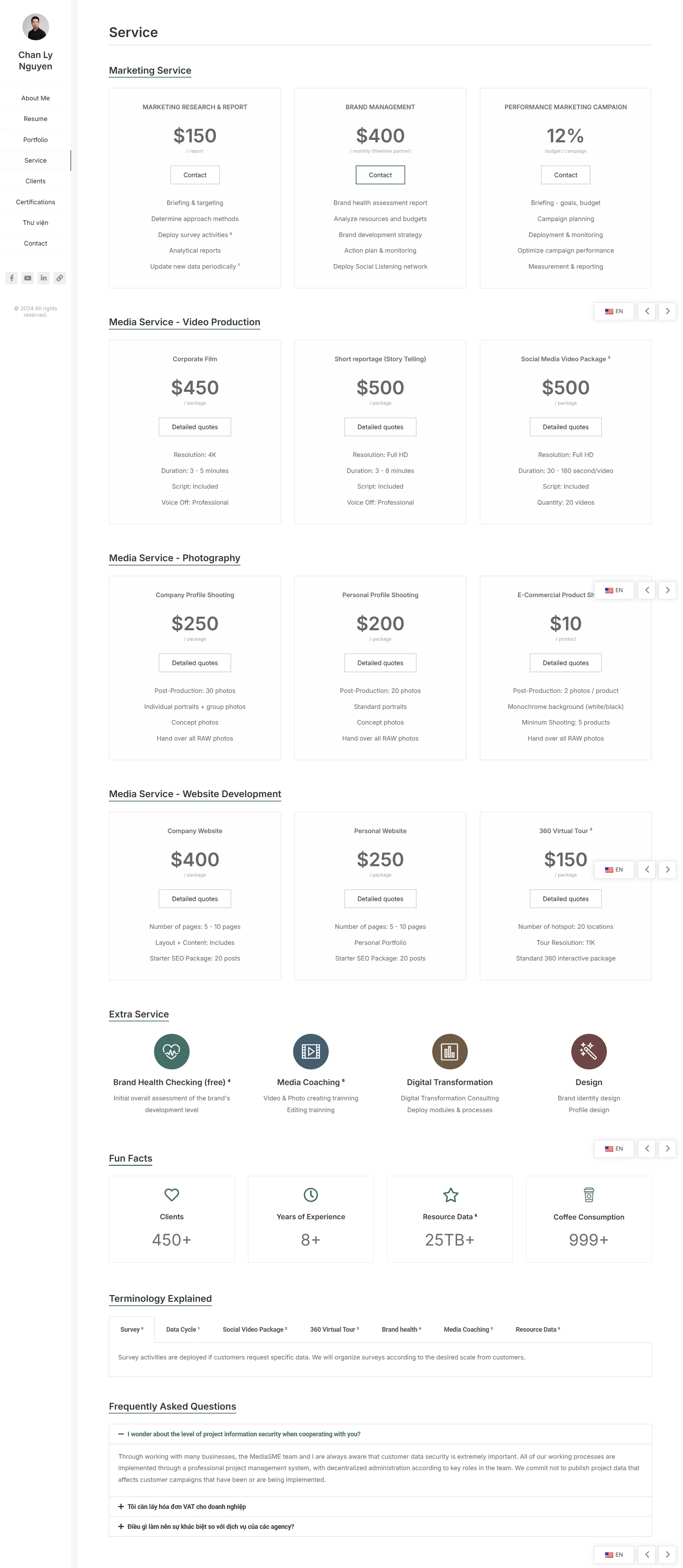Open the LinkedIn social icon
This screenshot has height=1568, width=683.
(43, 278)
